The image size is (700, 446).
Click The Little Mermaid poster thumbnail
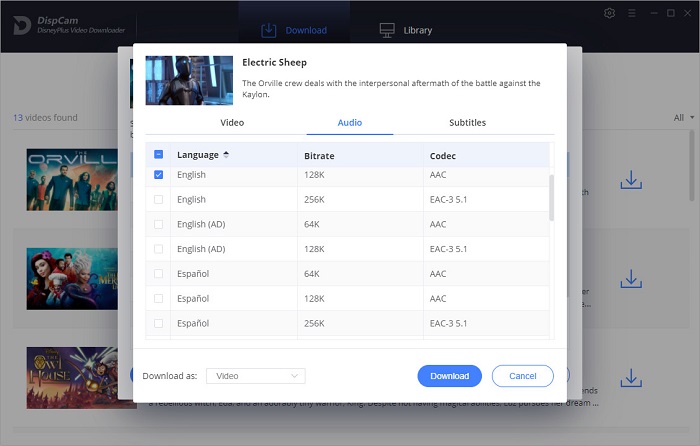[72, 279]
